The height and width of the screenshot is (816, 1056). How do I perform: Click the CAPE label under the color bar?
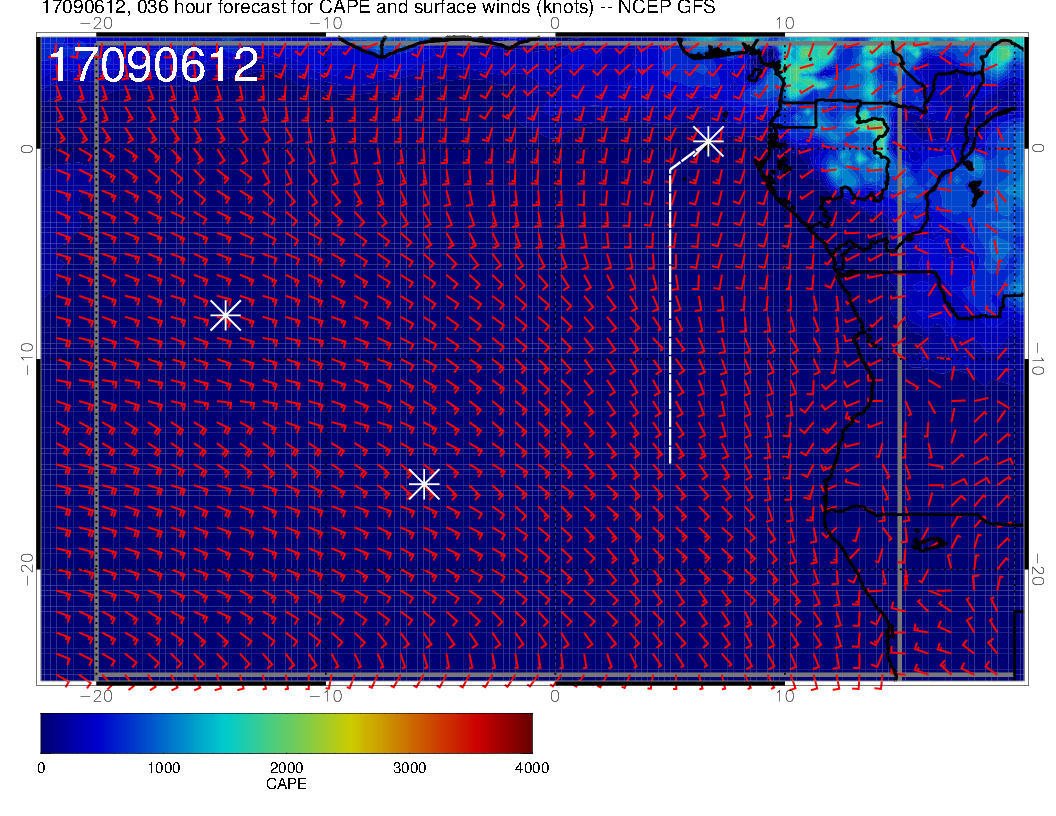pyautogui.click(x=286, y=784)
